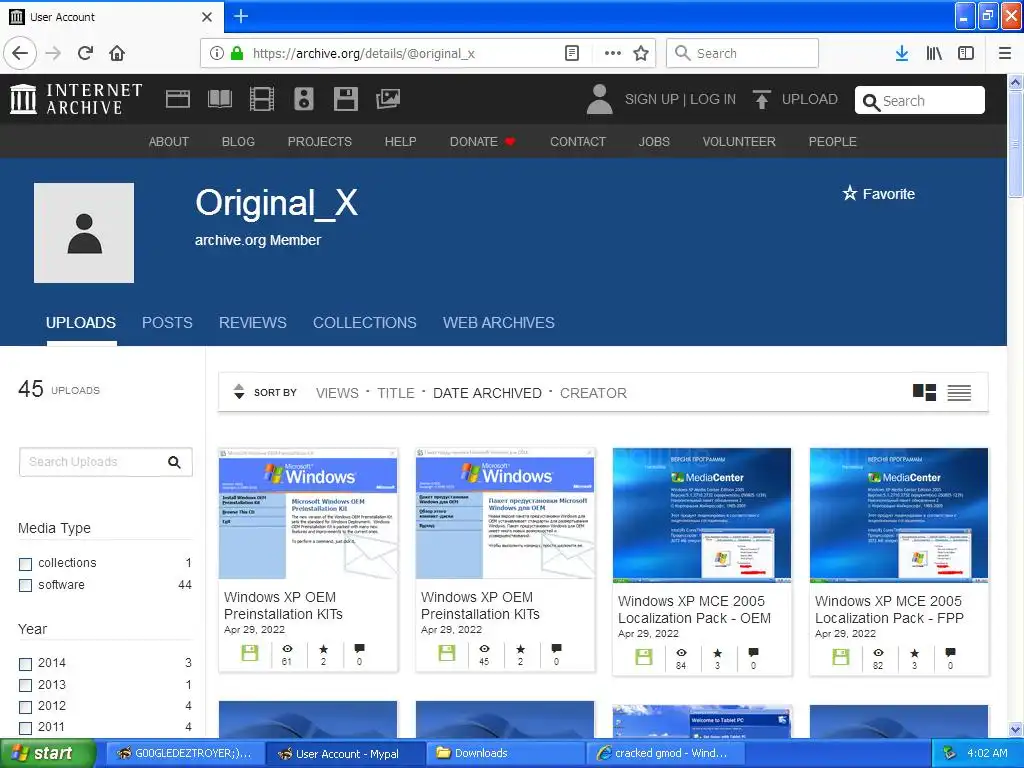The width and height of the screenshot is (1024, 768).
Task: Open the browser library icon
Action: (934, 53)
